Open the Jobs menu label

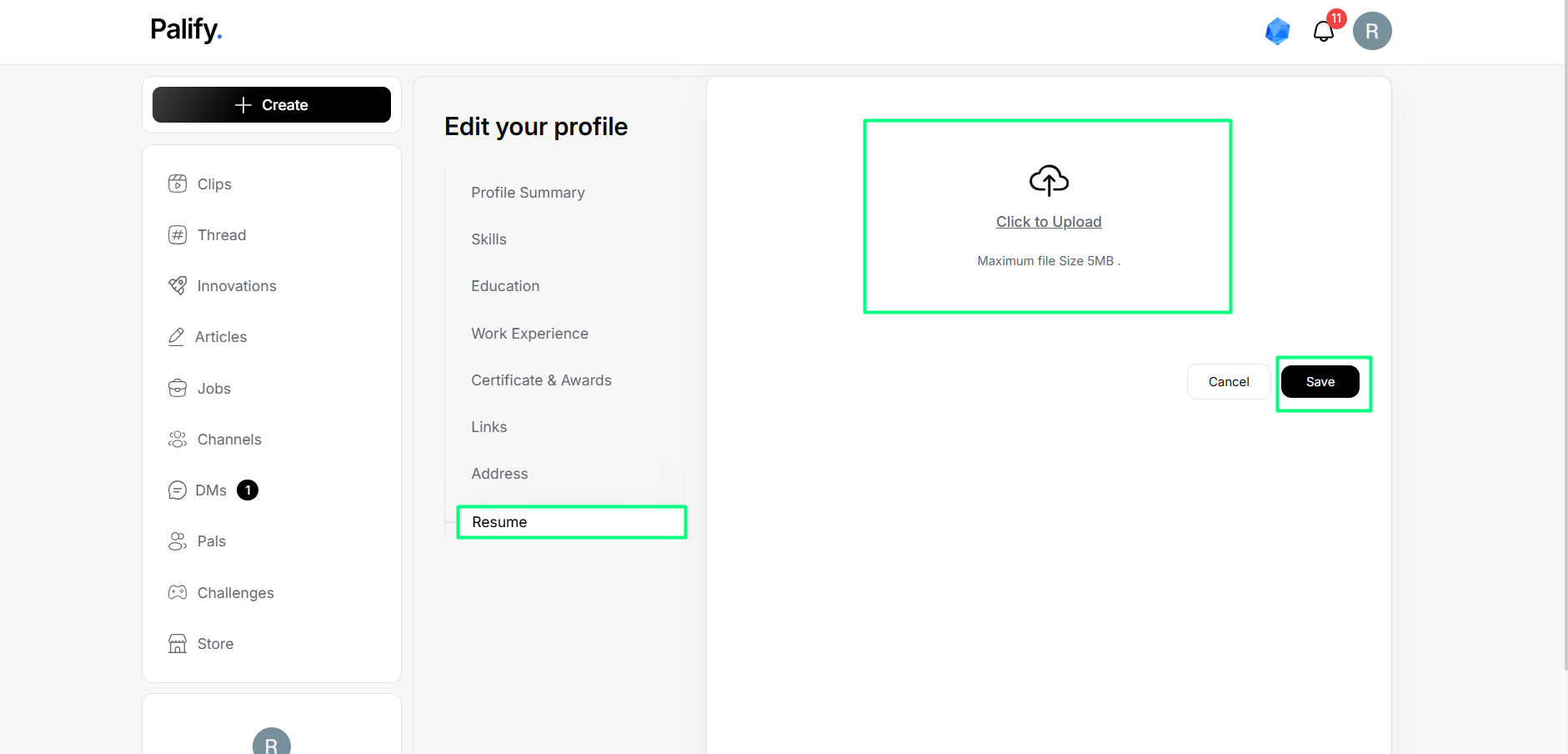click(x=214, y=389)
